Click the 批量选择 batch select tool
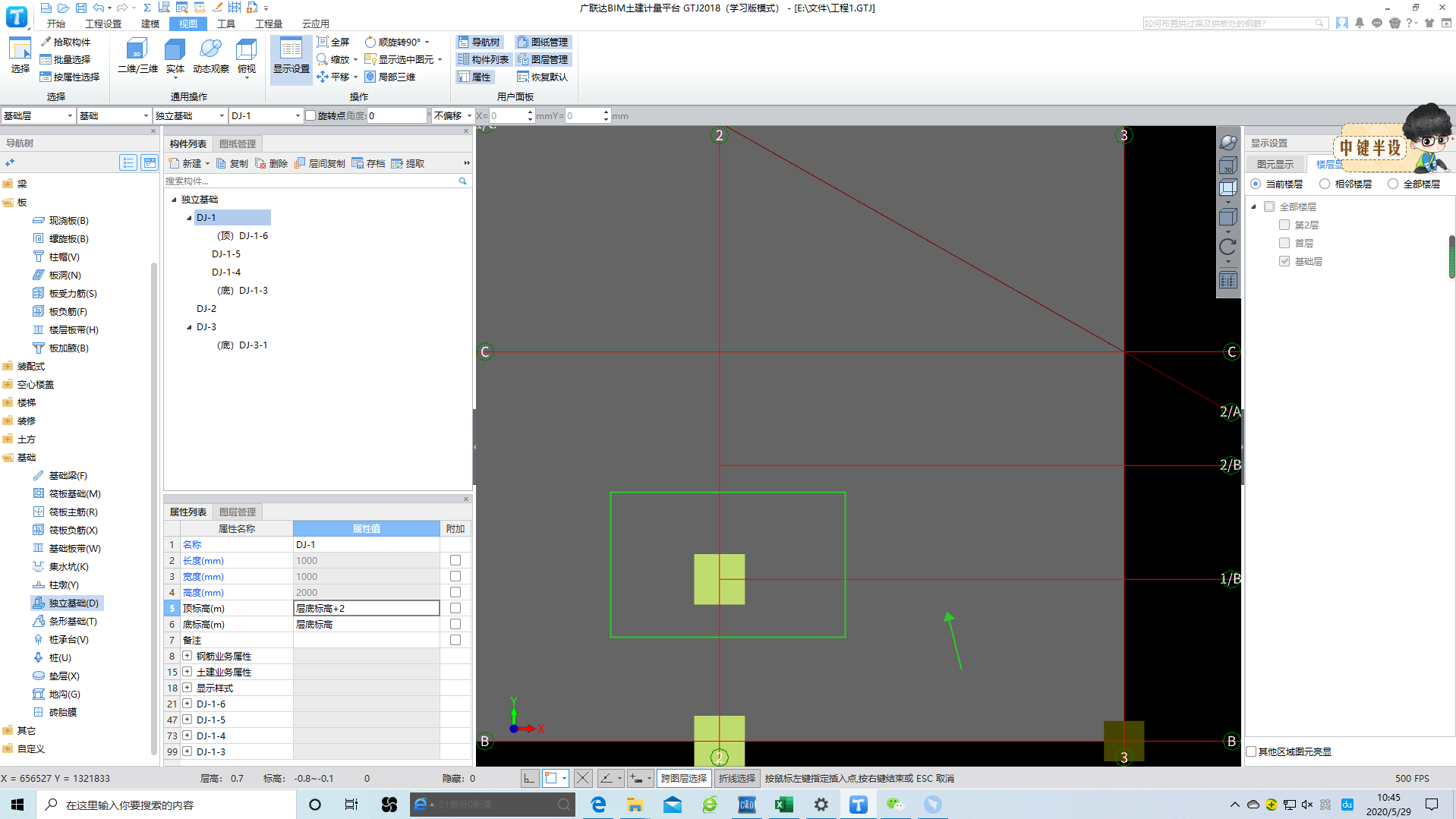This screenshot has height=819, width=1456. pos(65,59)
